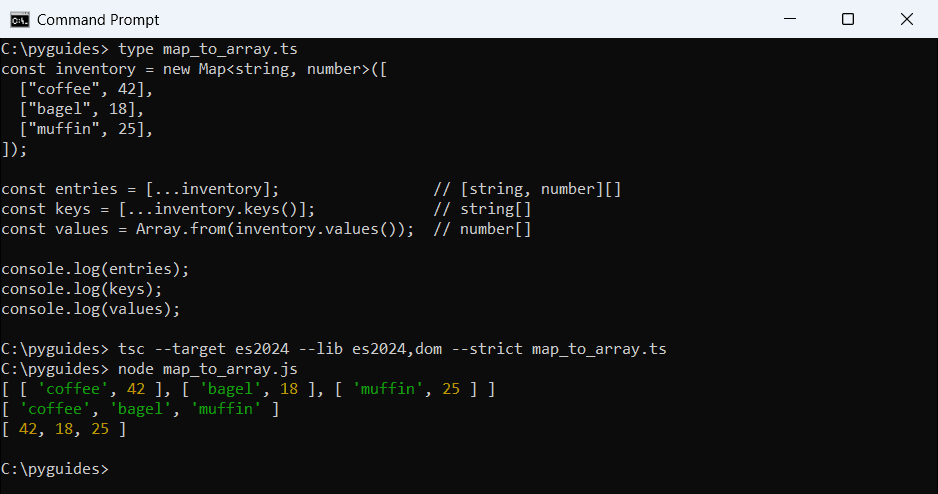Click the ["bagel", 18] source line
Viewport: 938px width, 494px height.
[x=81, y=109]
